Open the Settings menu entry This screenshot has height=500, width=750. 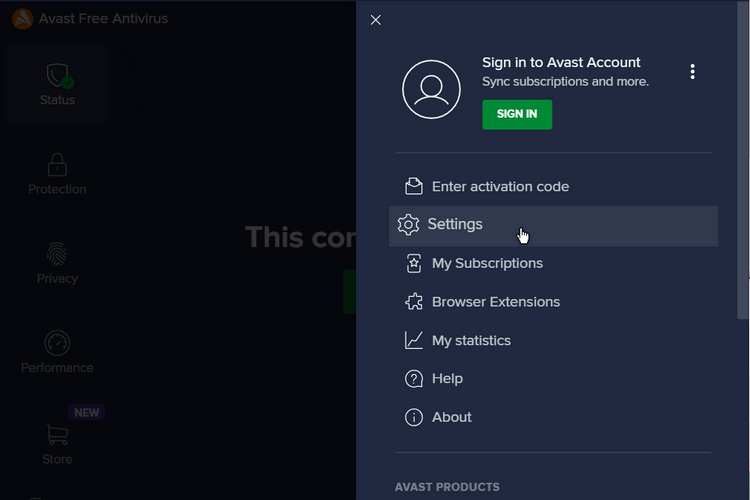(553, 226)
